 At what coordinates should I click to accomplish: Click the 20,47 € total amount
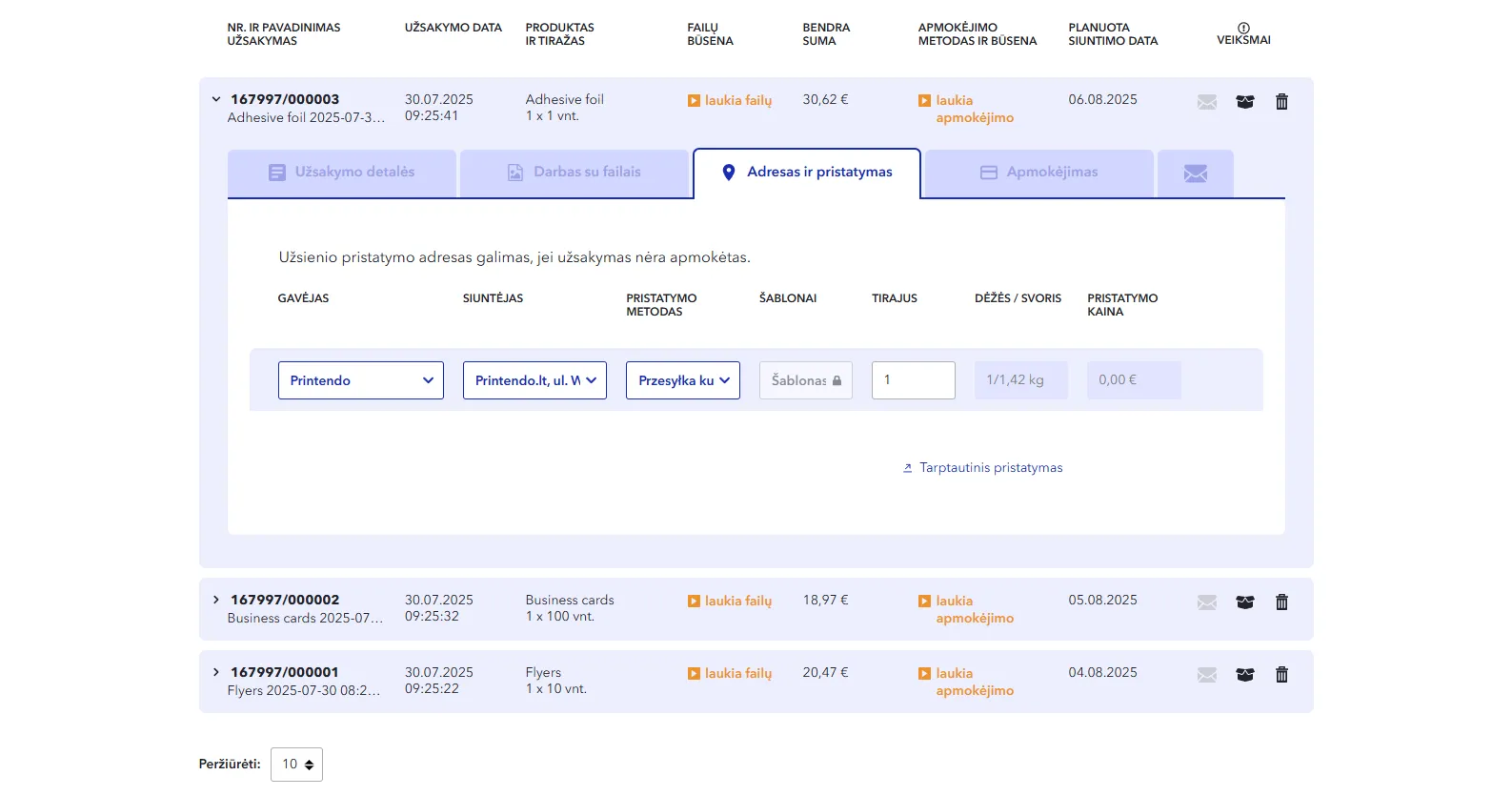click(x=825, y=672)
